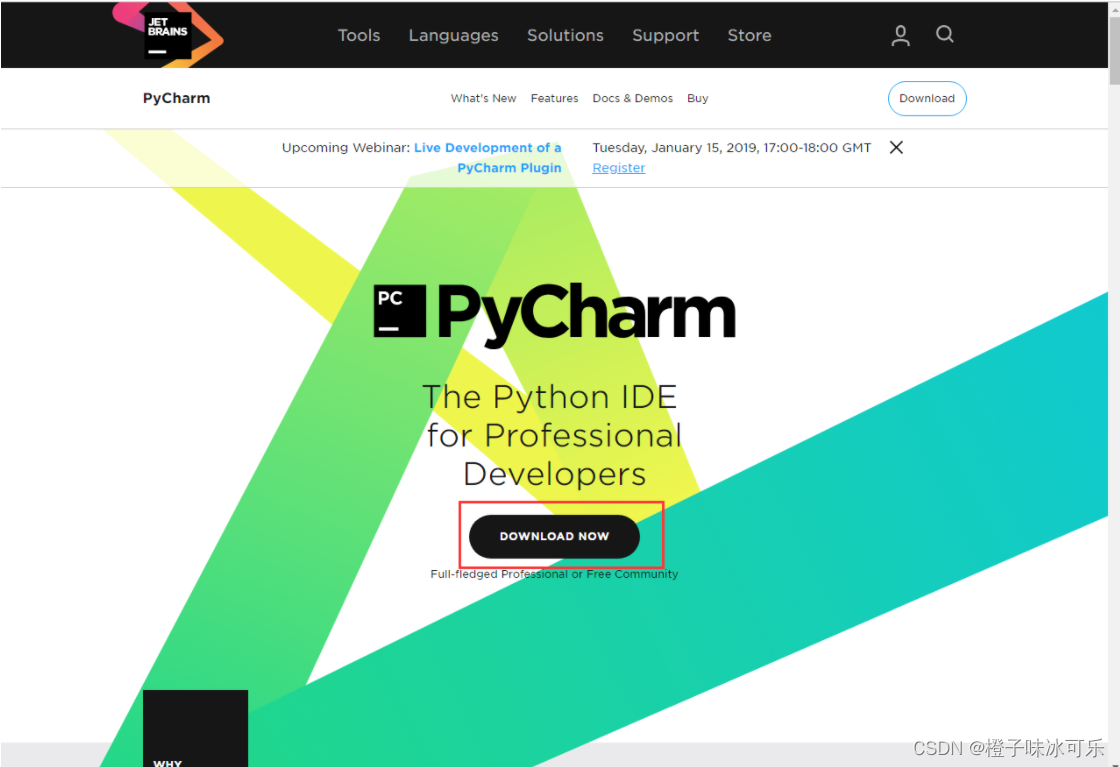Open the Tools menu
Image resolution: width=1120 pixels, height=767 pixels.
359,35
